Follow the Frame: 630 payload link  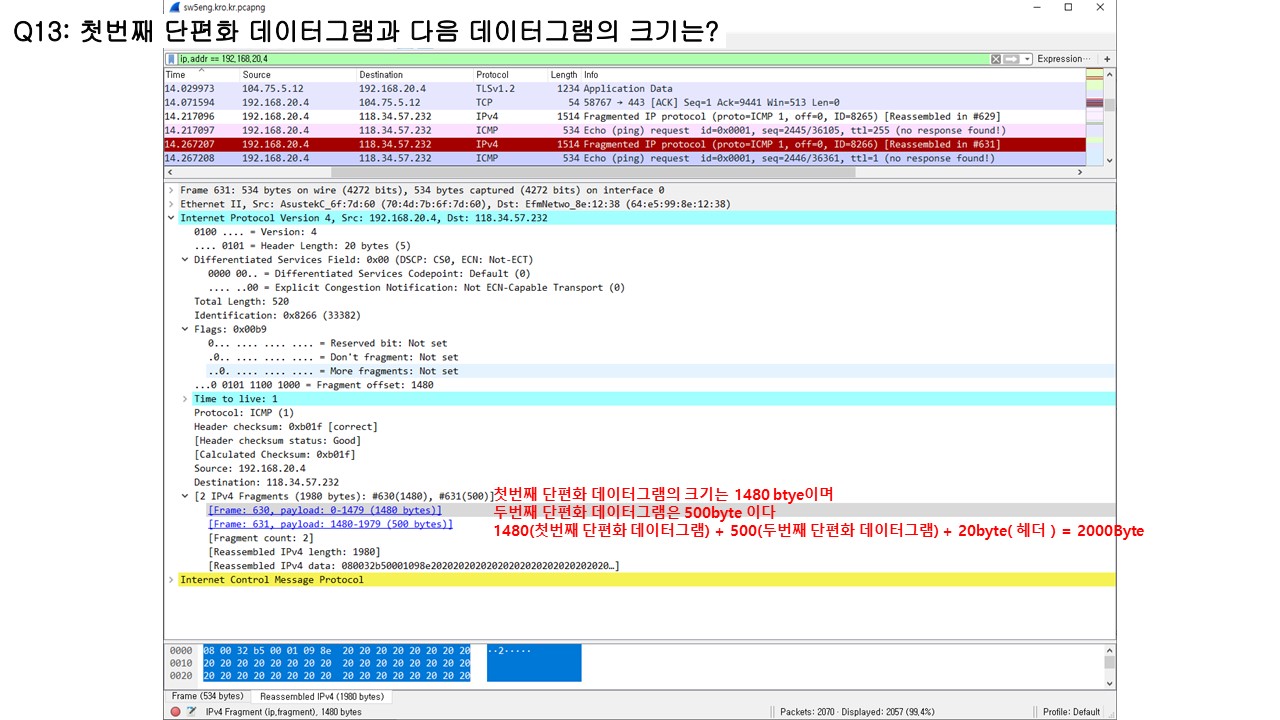(x=324, y=510)
